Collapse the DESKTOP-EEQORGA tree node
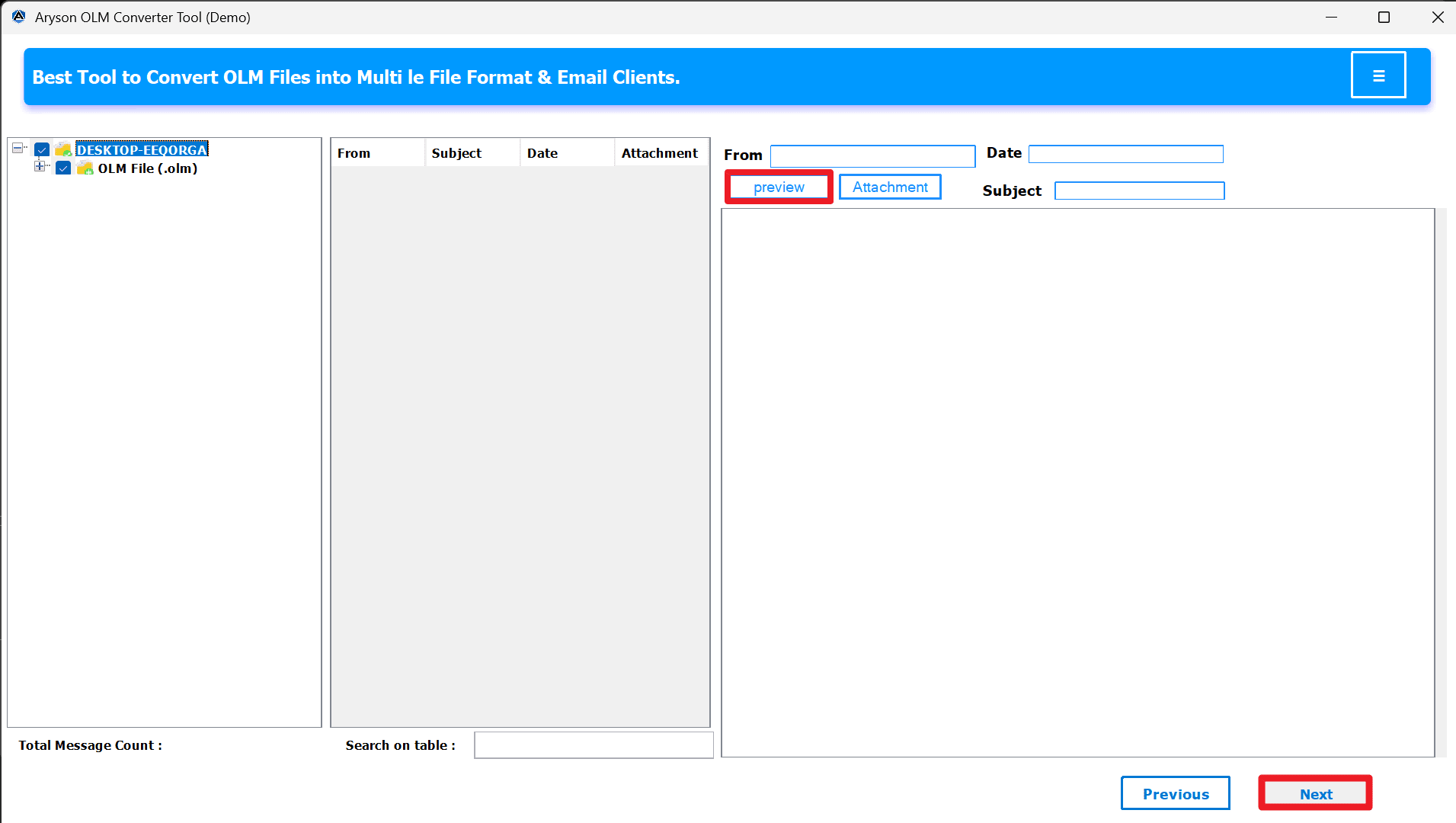This screenshot has height=823, width=1456. coord(18,147)
